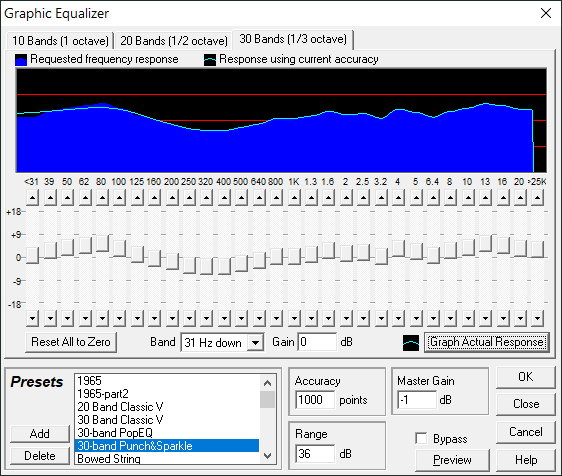The height and width of the screenshot is (476, 562).
Task: Click the 1K slider handle
Action: click(x=294, y=256)
